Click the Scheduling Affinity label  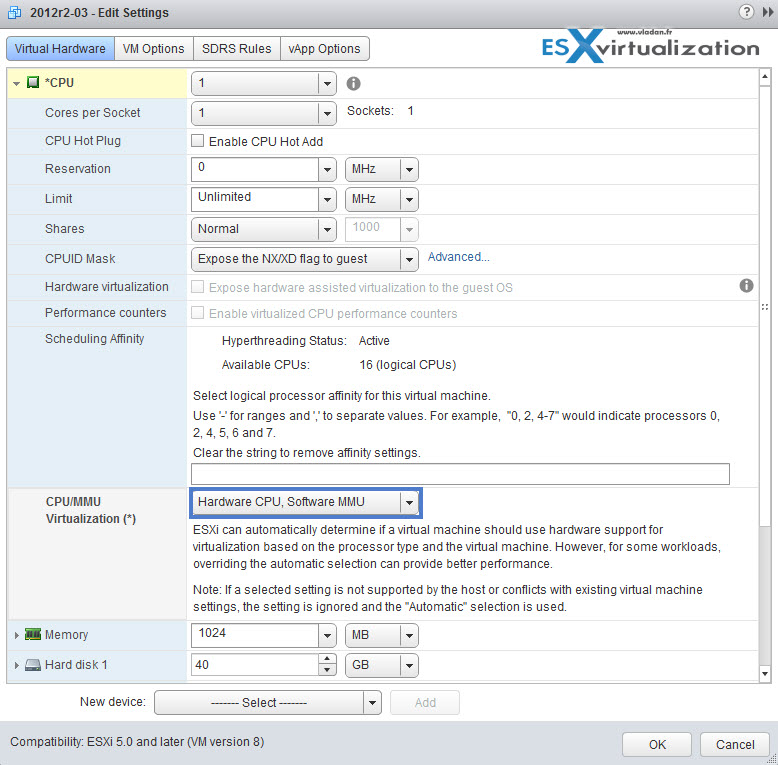[x=94, y=339]
